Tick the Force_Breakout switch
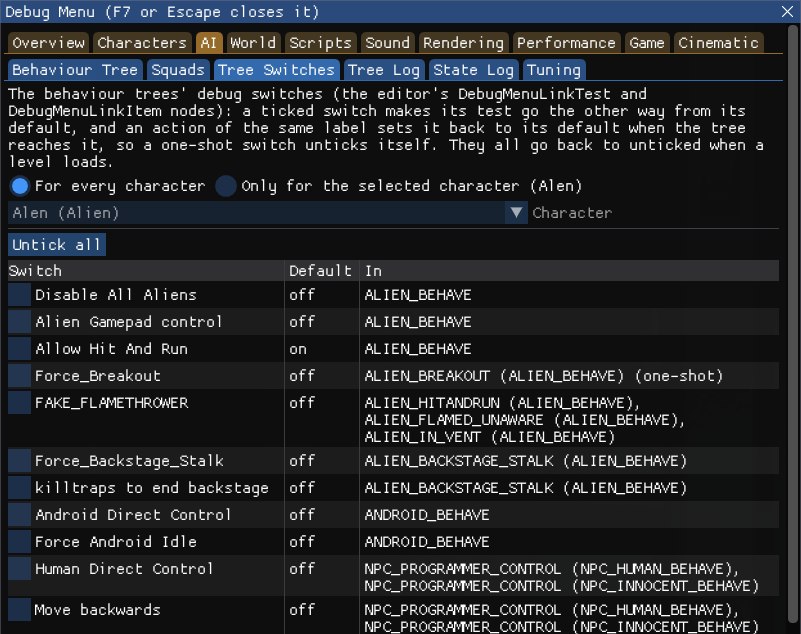Screen dimensions: 801x634 pyautogui.click(x=19, y=376)
